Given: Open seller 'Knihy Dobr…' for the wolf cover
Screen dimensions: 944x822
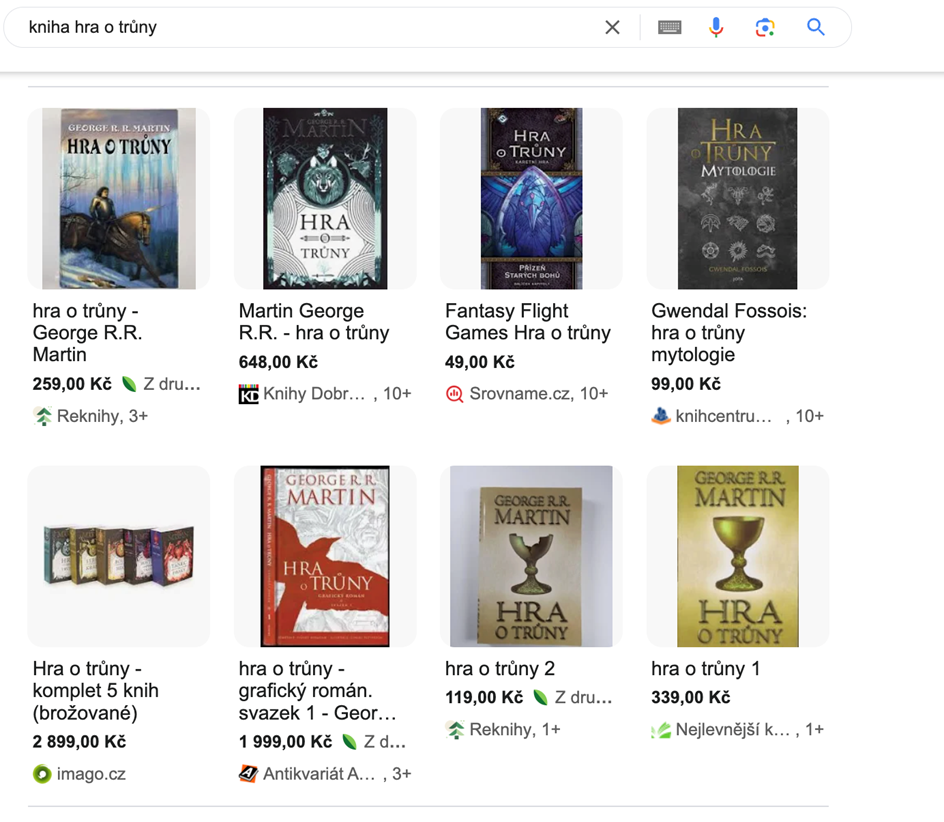Looking at the screenshot, I should 314,394.
